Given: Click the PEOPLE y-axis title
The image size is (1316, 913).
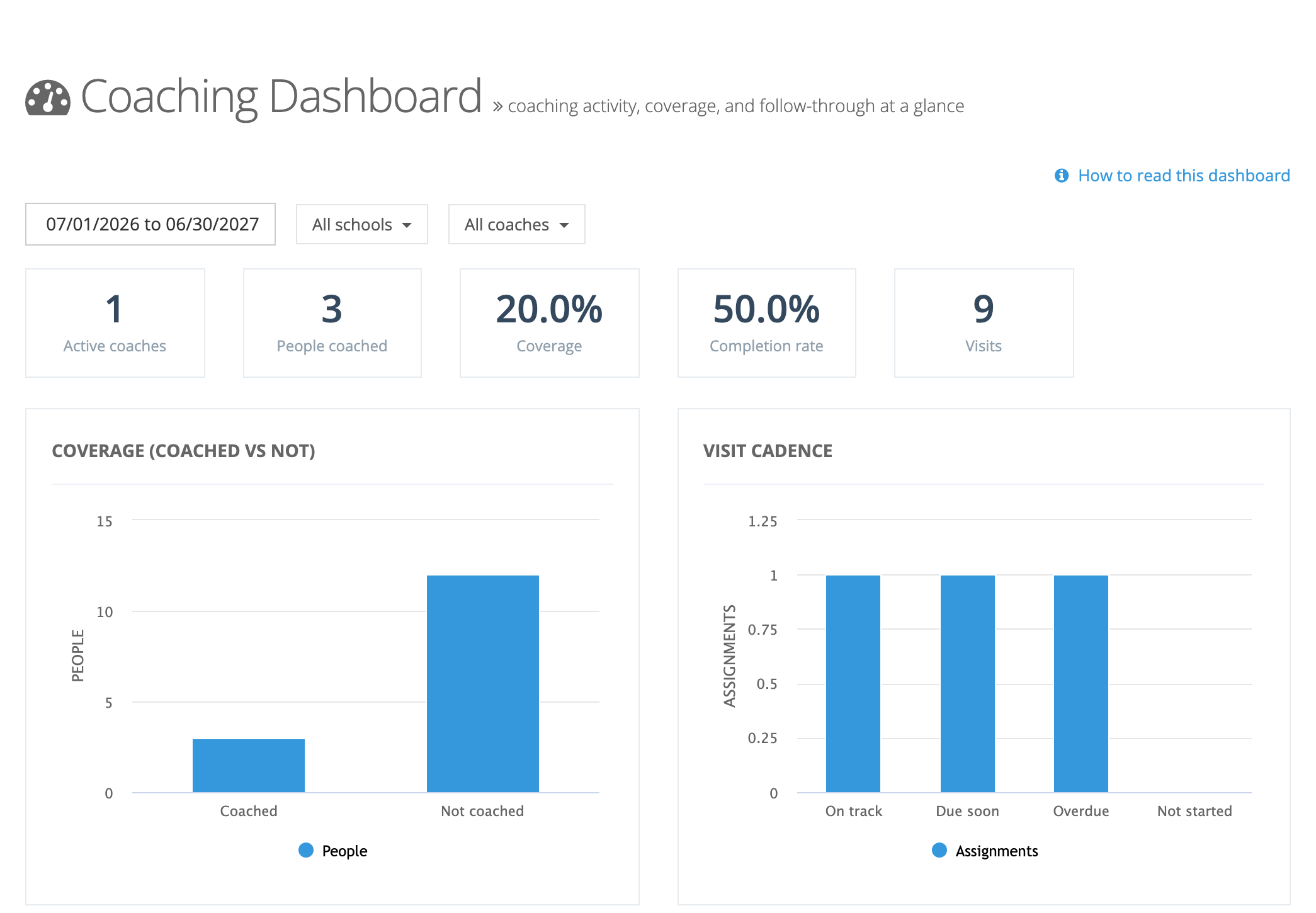Looking at the screenshot, I should 77,655.
